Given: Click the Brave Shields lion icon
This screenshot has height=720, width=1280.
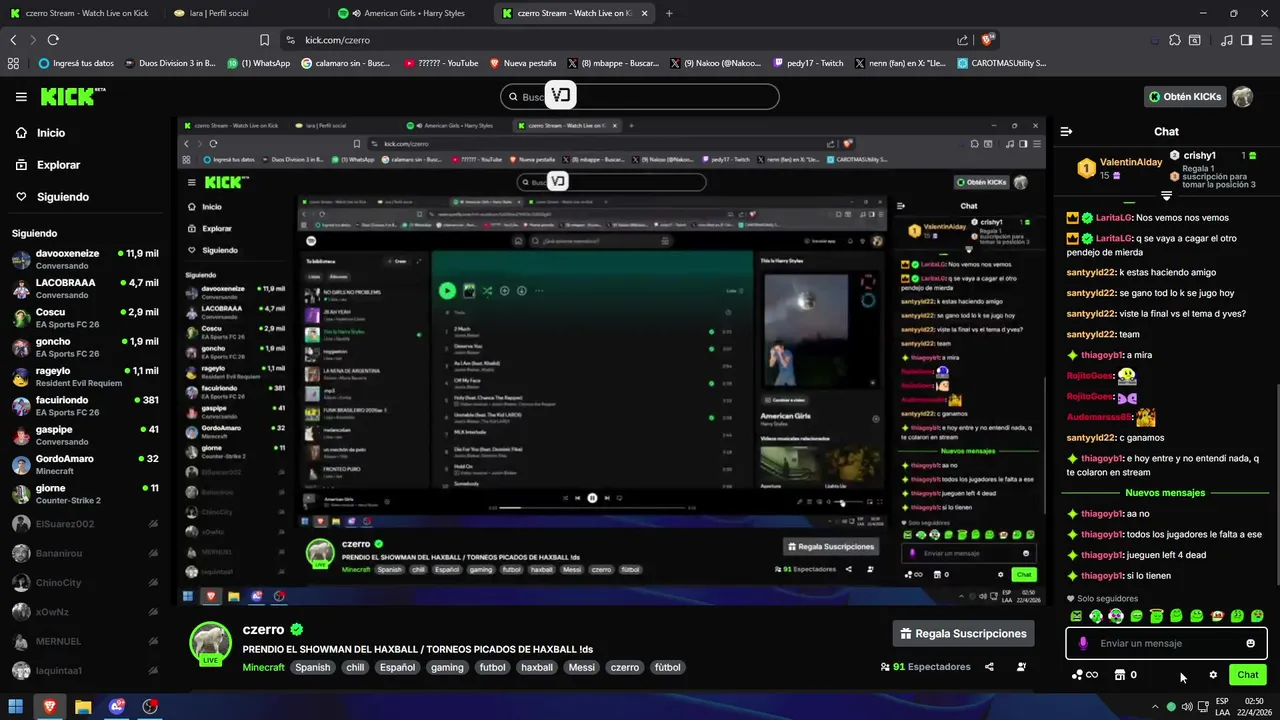Looking at the screenshot, I should point(987,40).
